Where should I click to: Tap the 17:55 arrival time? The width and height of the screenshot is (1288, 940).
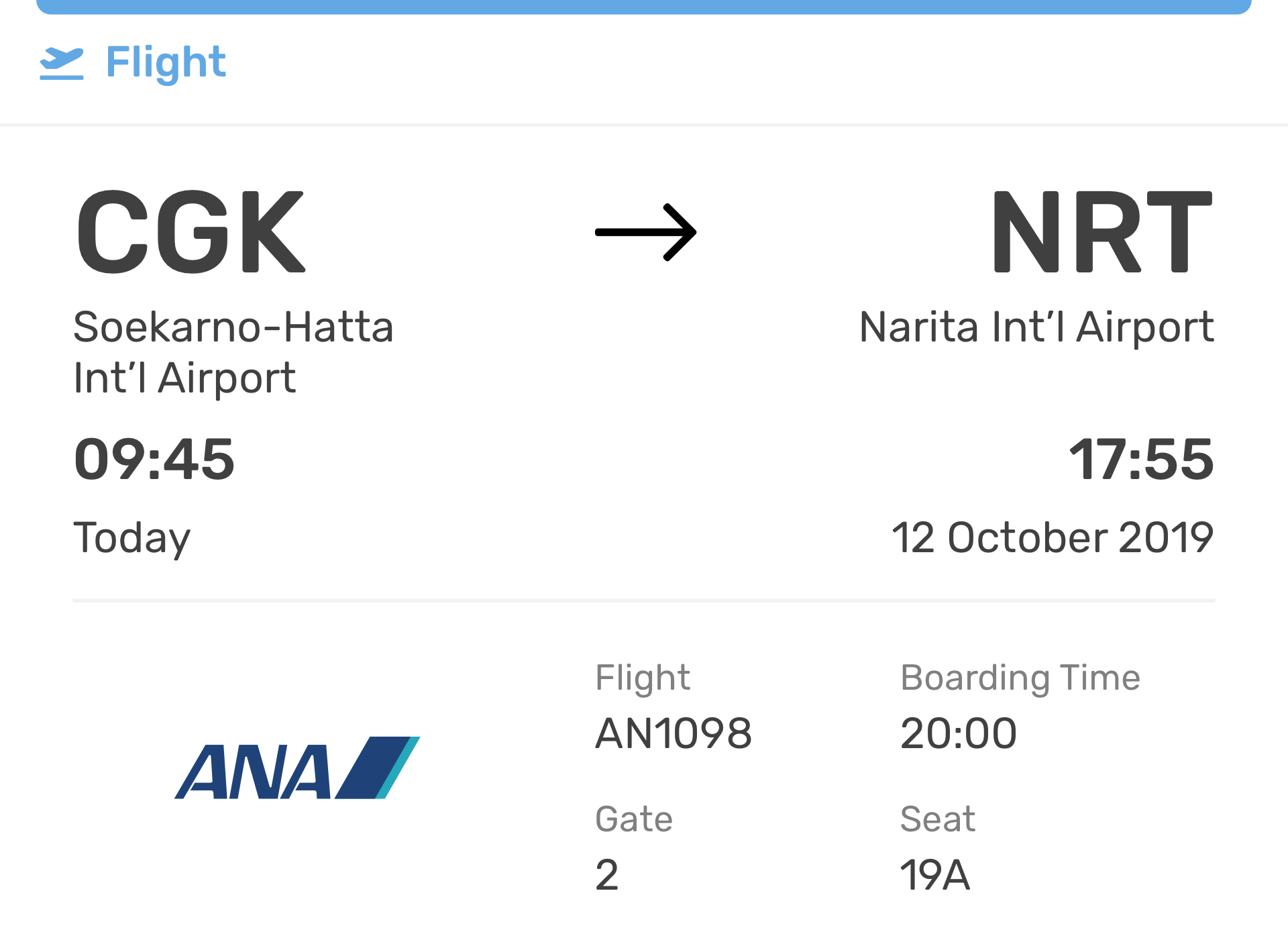[x=1141, y=460]
